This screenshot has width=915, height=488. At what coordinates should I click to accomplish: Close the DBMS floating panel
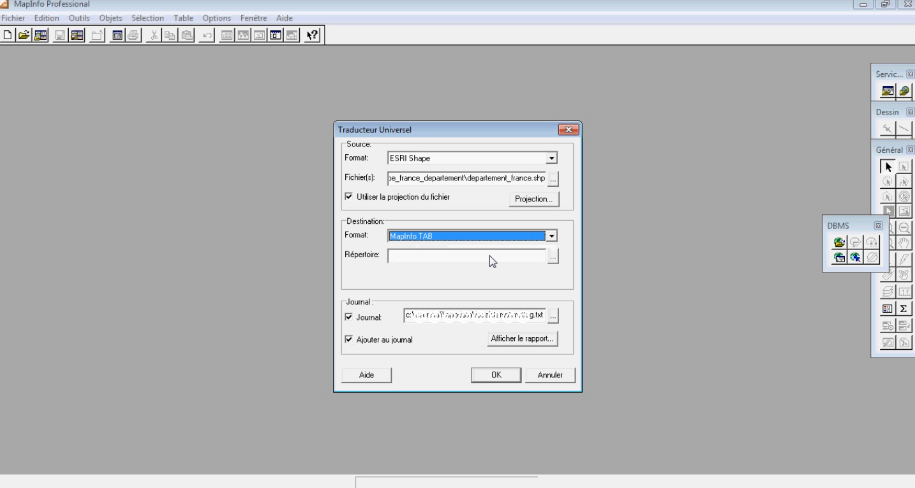(878, 225)
